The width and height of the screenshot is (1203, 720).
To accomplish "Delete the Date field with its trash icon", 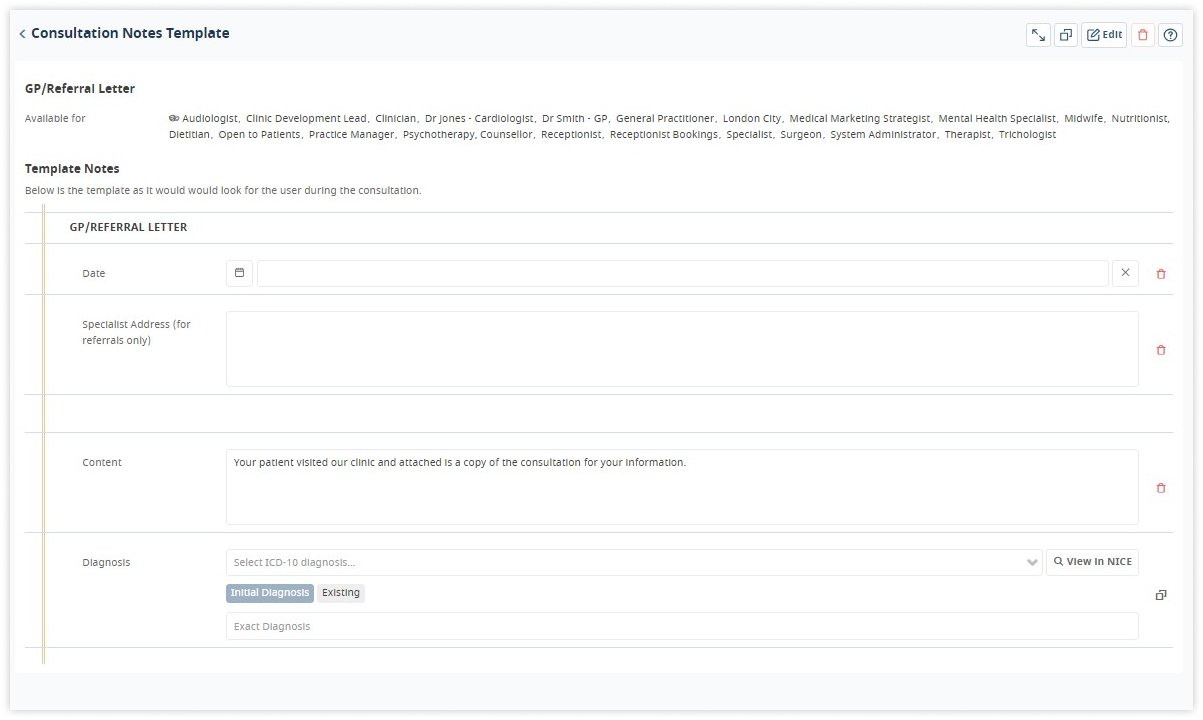I will (1160, 273).
